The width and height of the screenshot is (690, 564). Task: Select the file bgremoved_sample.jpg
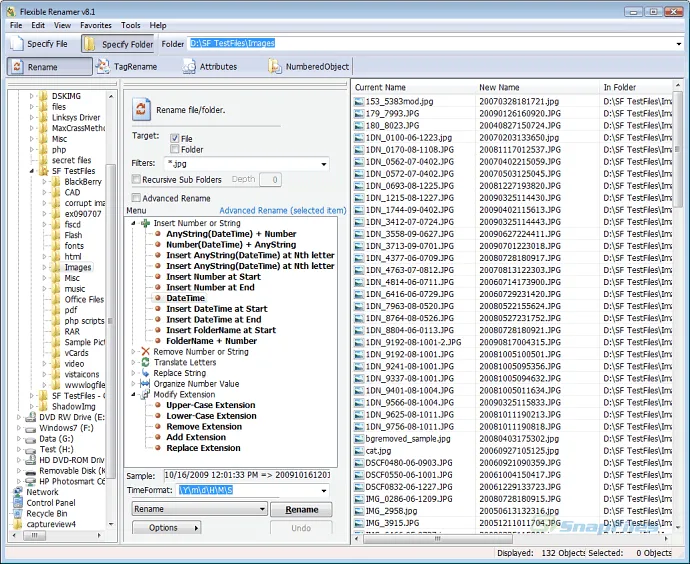pyautogui.click(x=408, y=439)
